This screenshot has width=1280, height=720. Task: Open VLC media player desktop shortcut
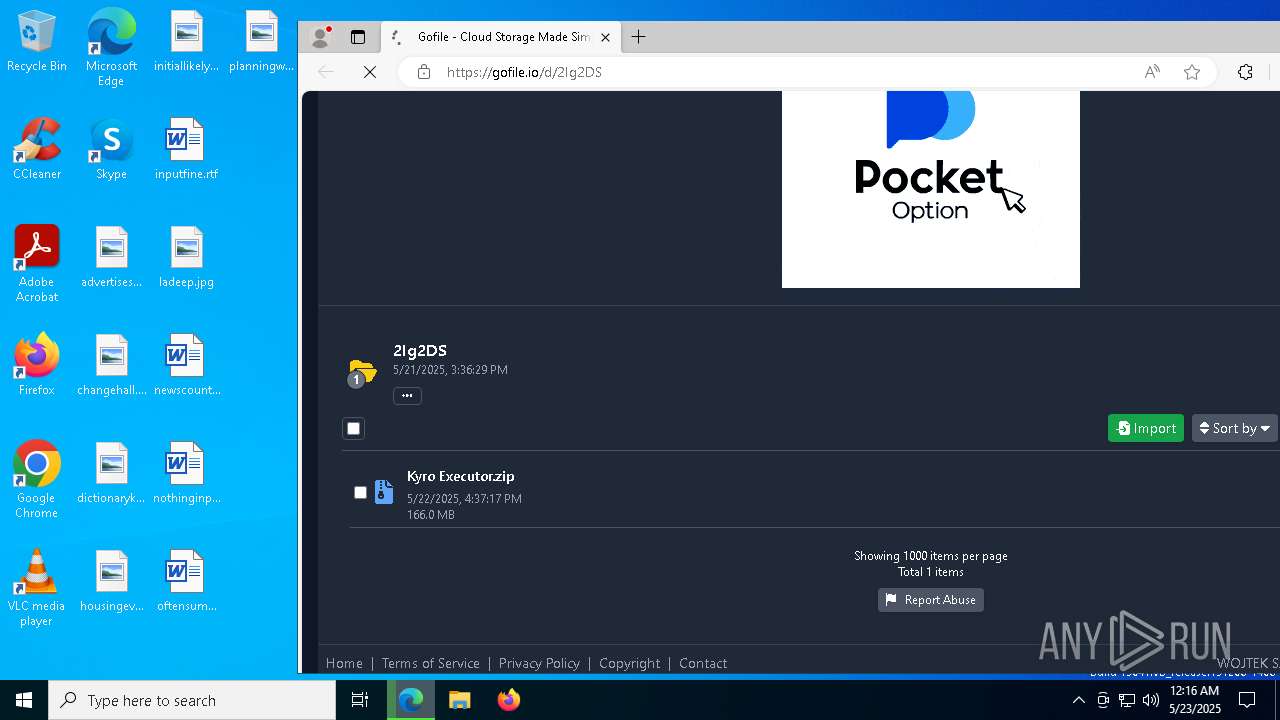[36, 588]
